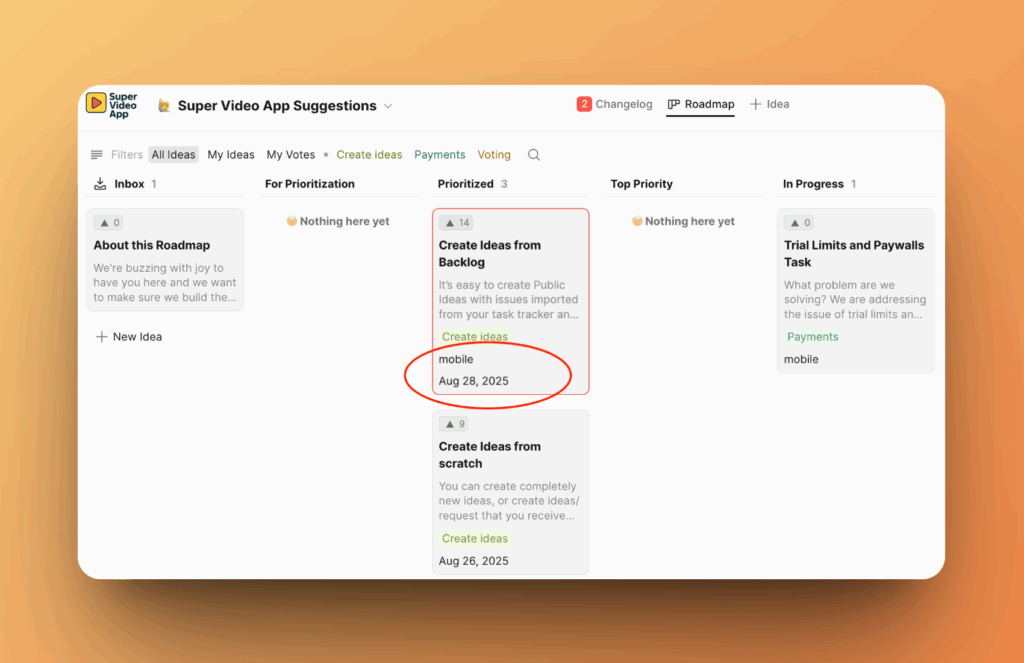Screen dimensions: 1024x663
Task: Click the Changelog red badge icon
Action: coord(584,104)
